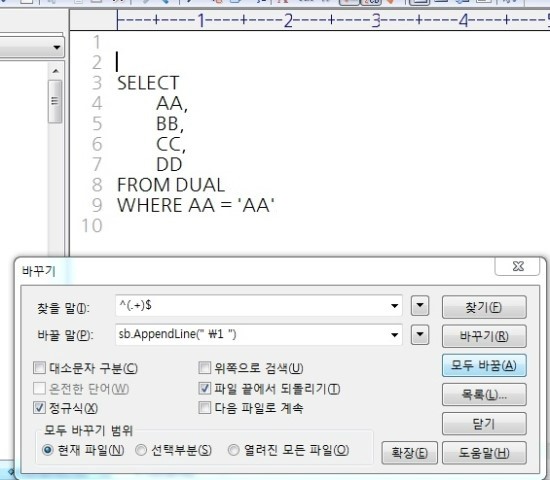Click the 모두 바꿈(A) replace all button

(484, 365)
